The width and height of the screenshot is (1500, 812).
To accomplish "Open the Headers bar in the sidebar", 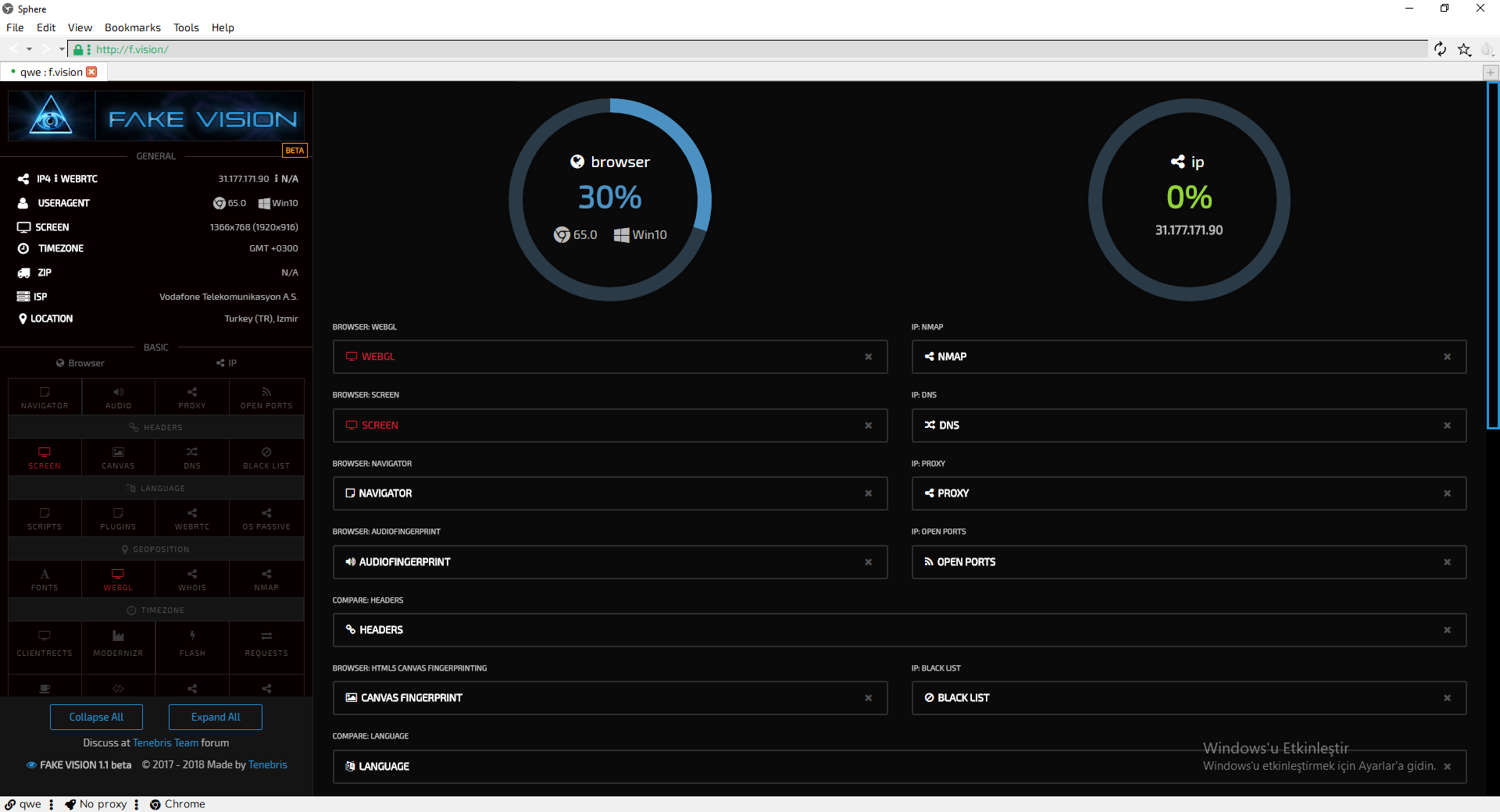I will click(156, 427).
